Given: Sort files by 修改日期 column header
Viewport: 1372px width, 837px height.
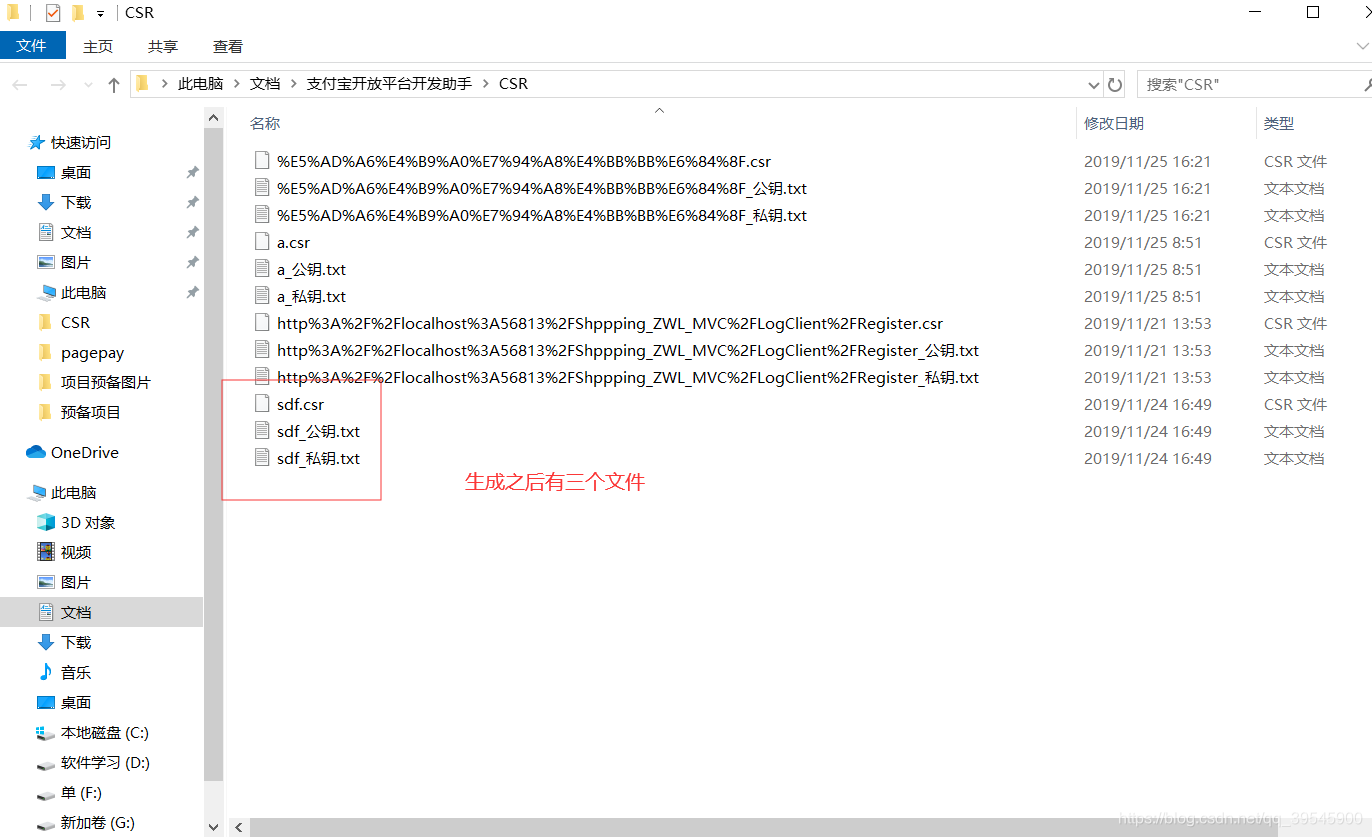Looking at the screenshot, I should click(x=1113, y=123).
